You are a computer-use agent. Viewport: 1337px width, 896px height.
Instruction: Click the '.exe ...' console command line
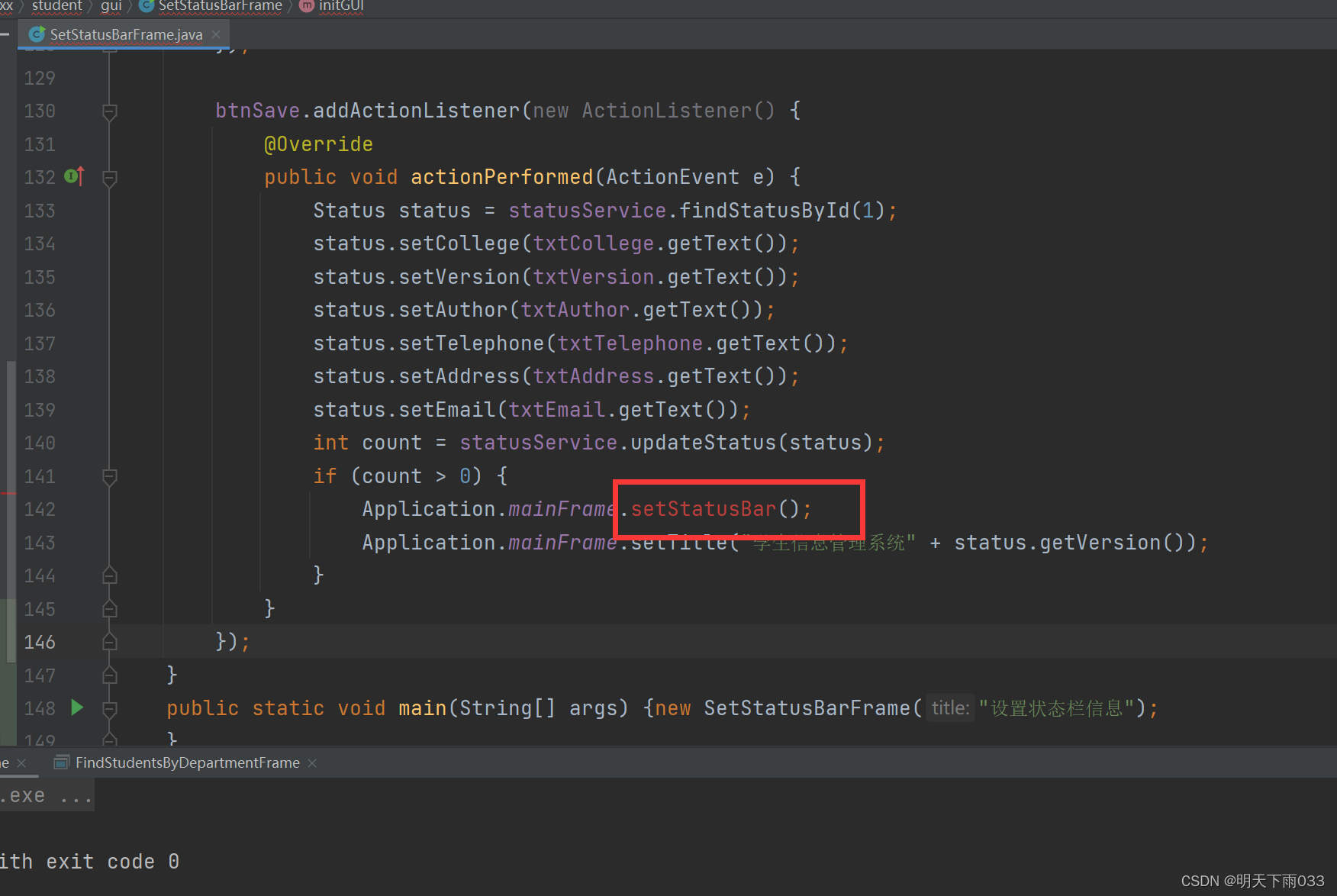[x=46, y=796]
